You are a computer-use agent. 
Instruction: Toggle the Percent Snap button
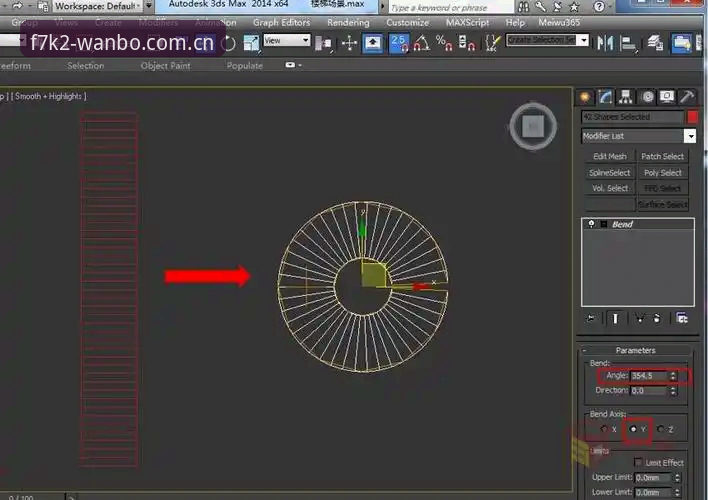tap(444, 43)
